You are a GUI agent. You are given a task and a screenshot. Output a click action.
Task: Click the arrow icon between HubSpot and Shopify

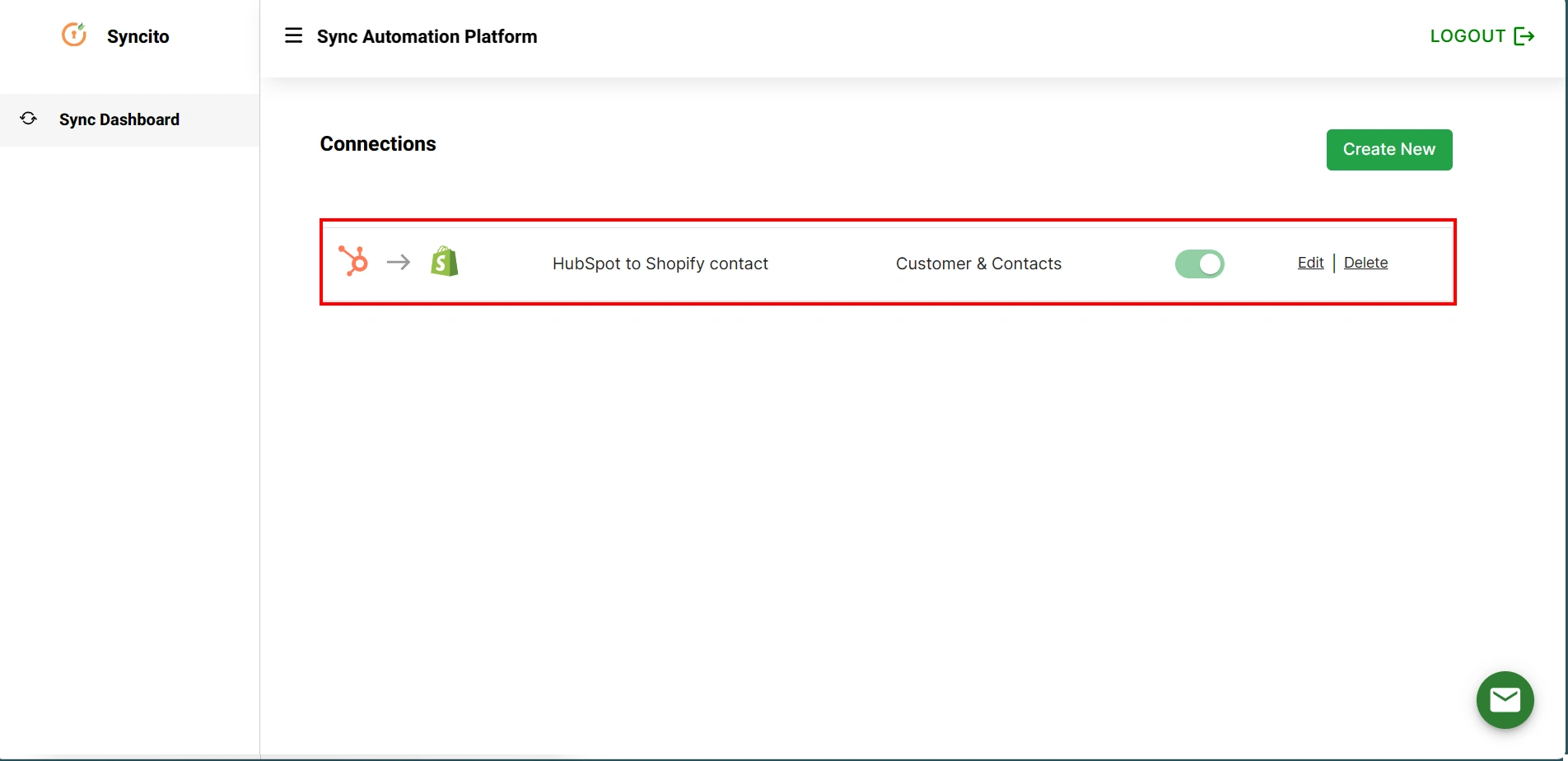398,262
